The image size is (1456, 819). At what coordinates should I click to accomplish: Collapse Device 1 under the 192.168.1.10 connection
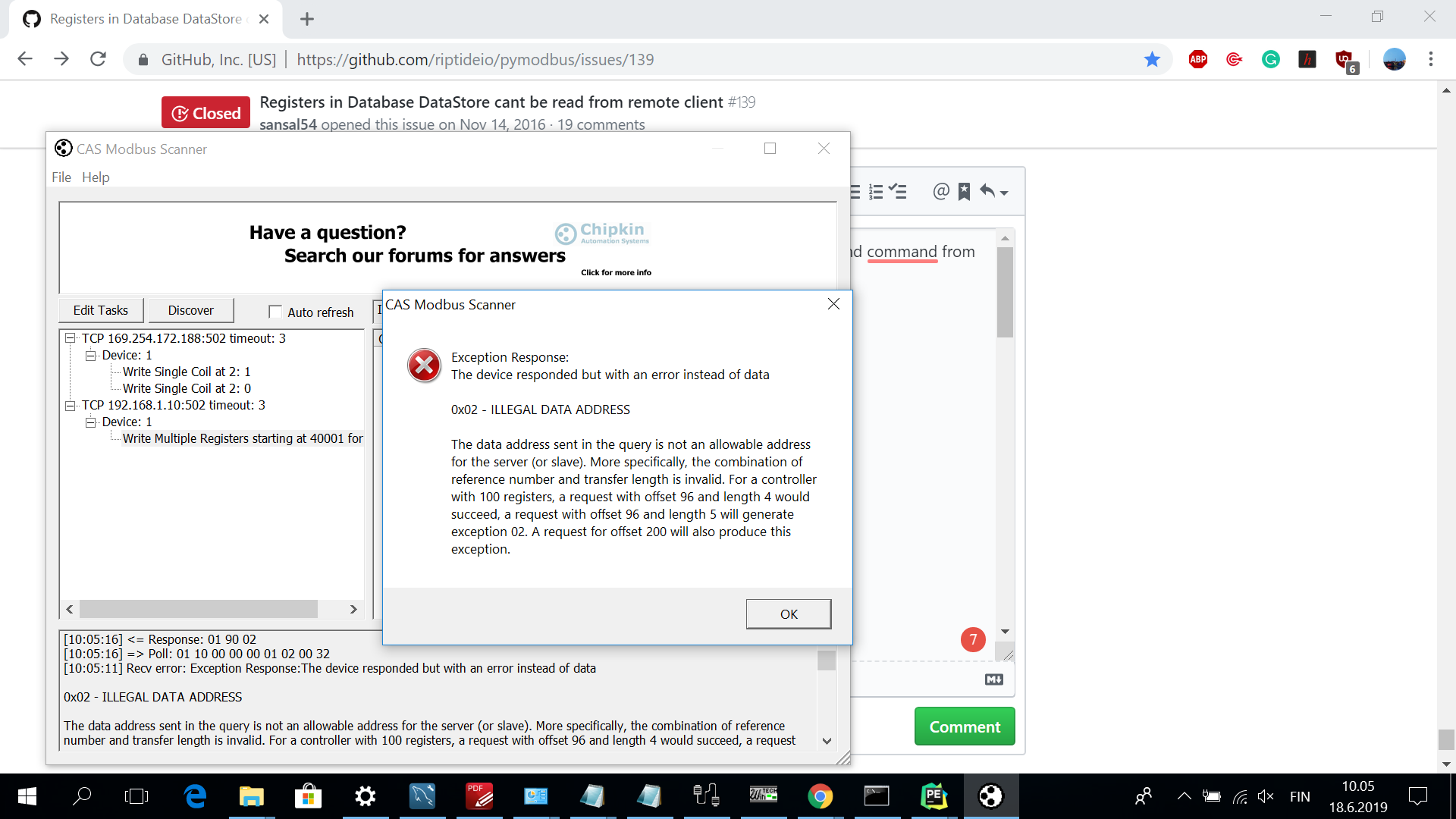91,422
